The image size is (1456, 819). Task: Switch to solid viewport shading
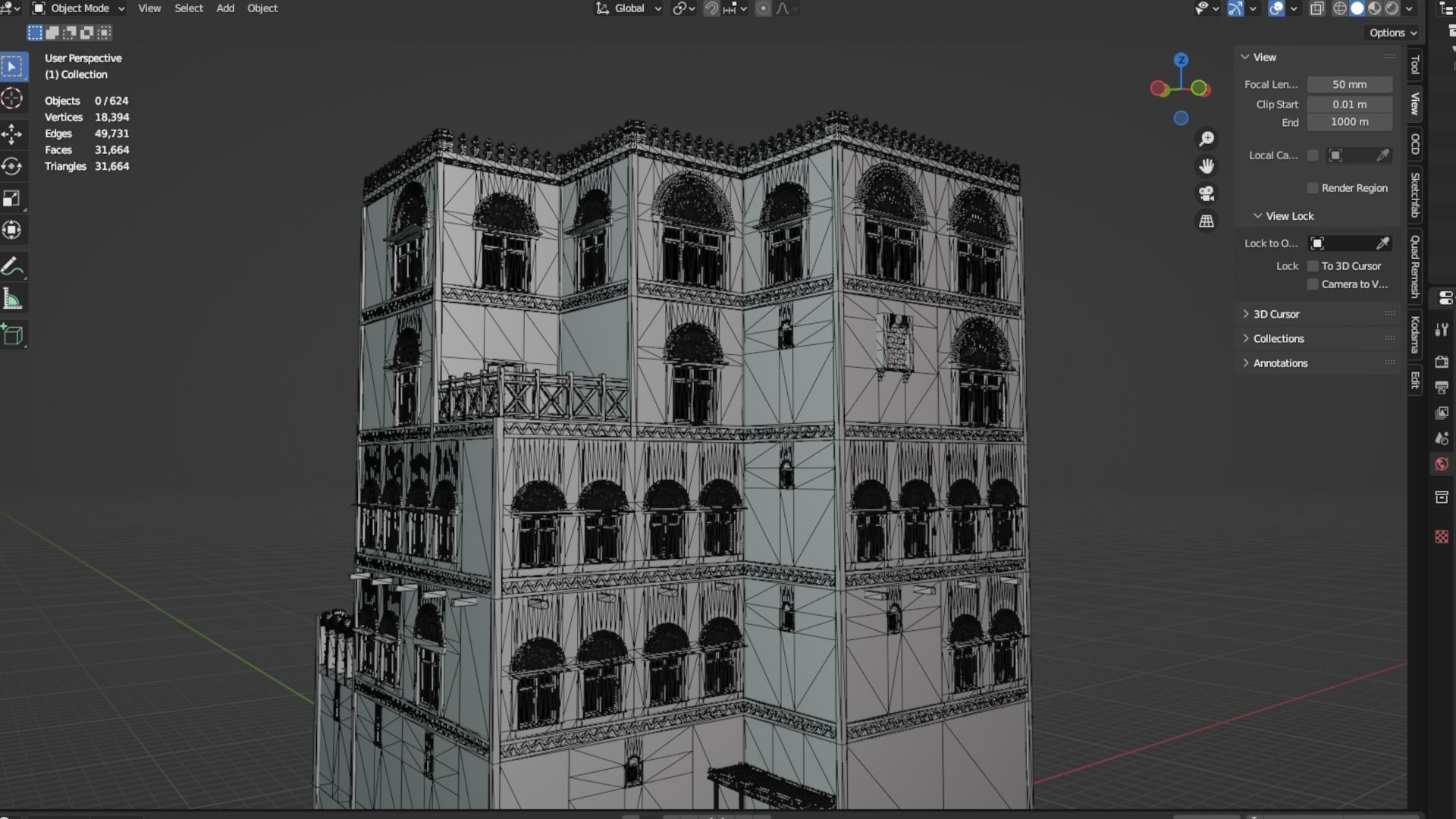[1357, 8]
